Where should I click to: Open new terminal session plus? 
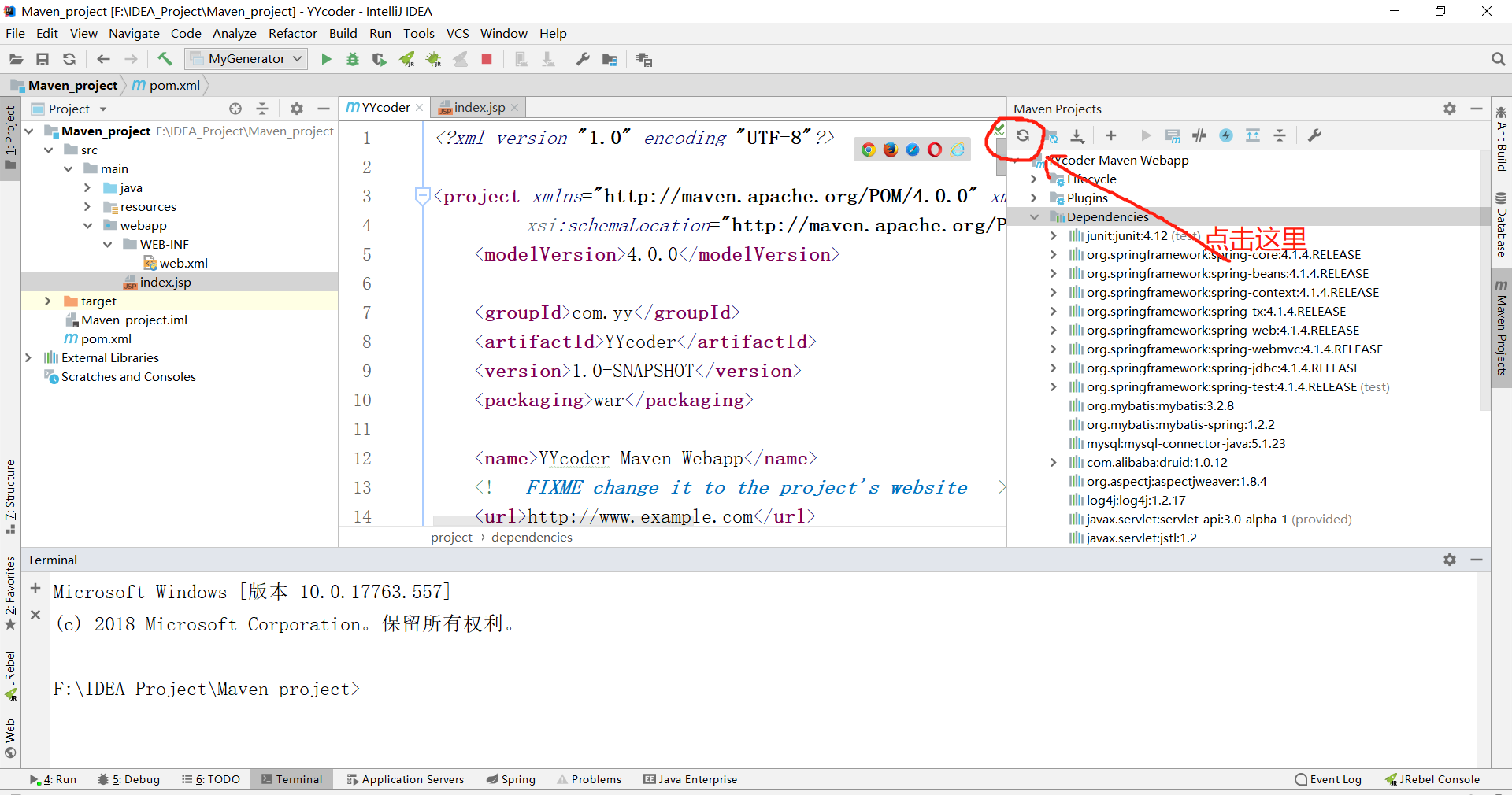(35, 588)
